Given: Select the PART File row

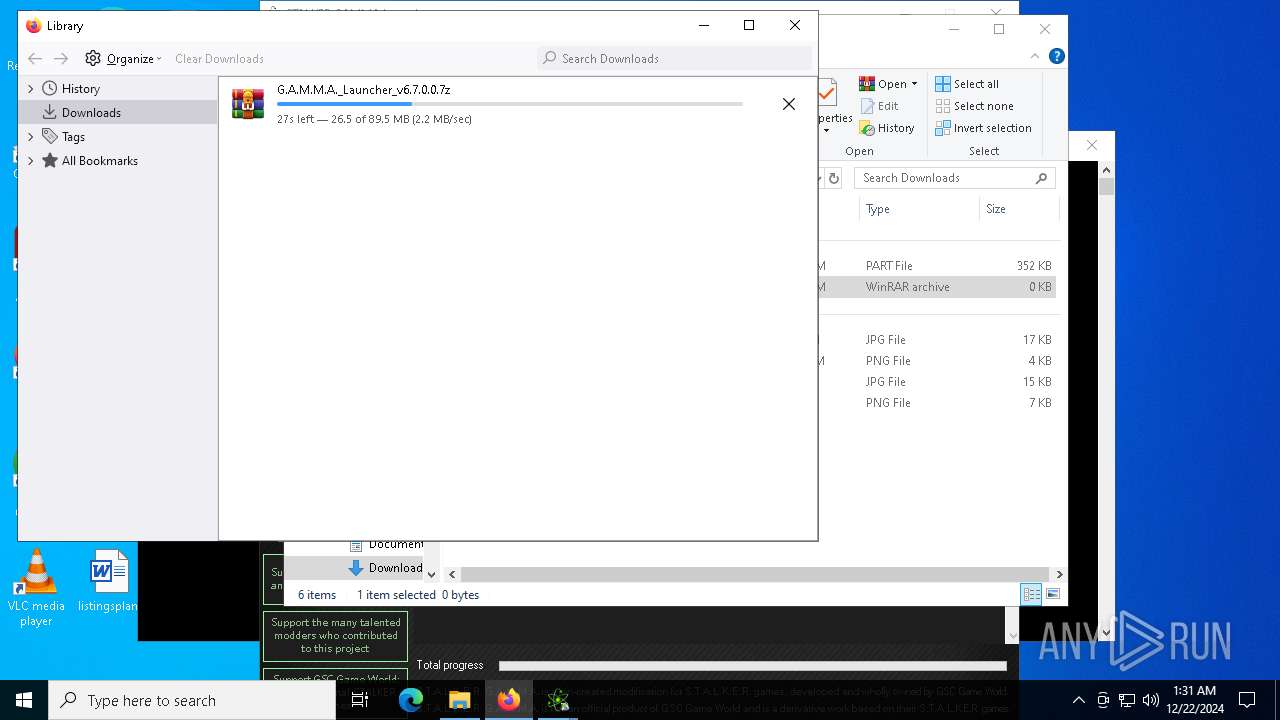Looking at the screenshot, I should pos(937,266).
